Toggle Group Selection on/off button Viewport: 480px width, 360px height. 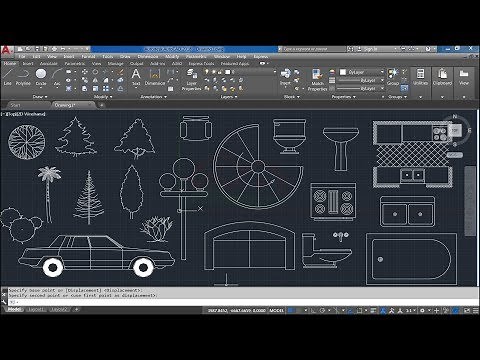404,88
